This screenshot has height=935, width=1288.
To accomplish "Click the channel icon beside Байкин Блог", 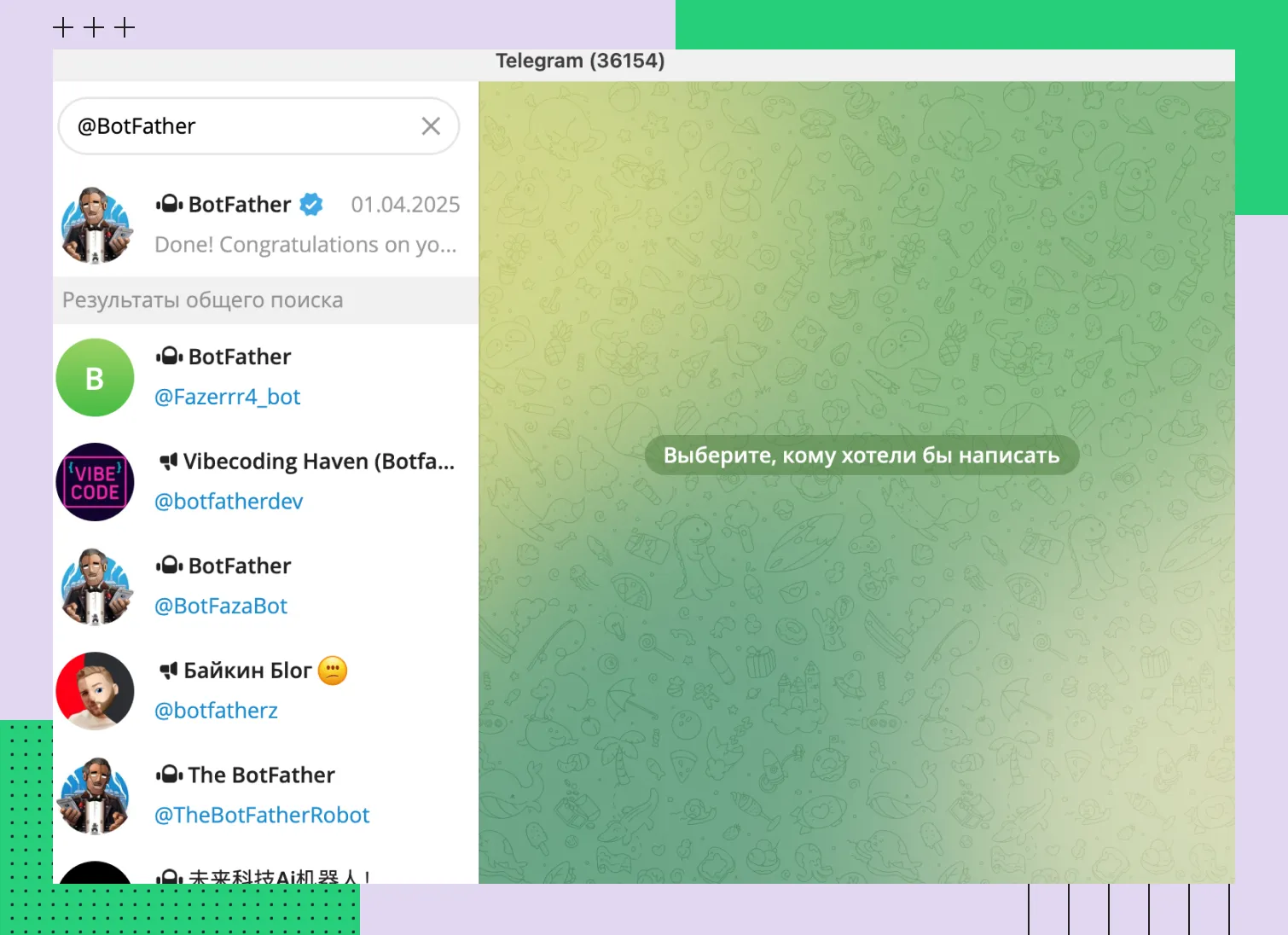I will [170, 670].
